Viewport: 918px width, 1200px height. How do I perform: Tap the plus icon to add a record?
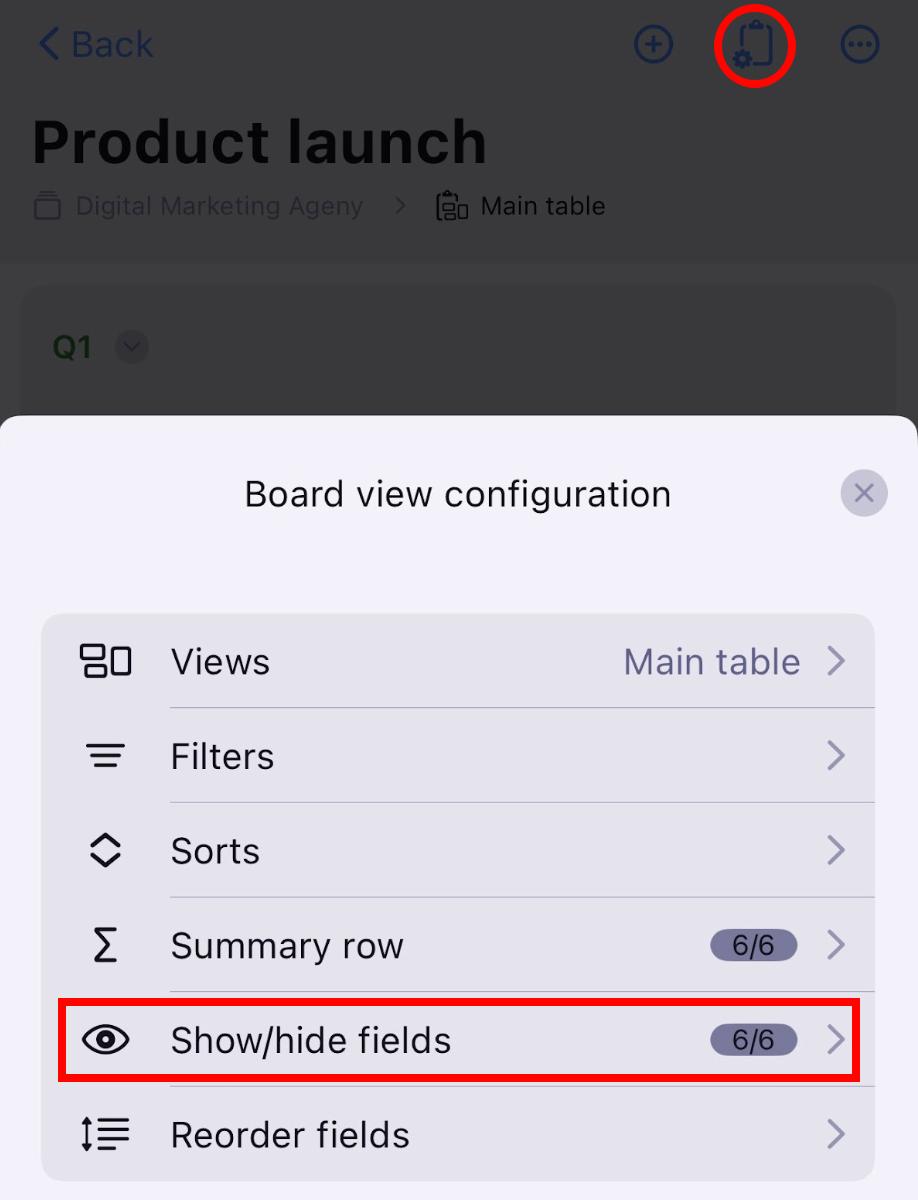coord(654,45)
